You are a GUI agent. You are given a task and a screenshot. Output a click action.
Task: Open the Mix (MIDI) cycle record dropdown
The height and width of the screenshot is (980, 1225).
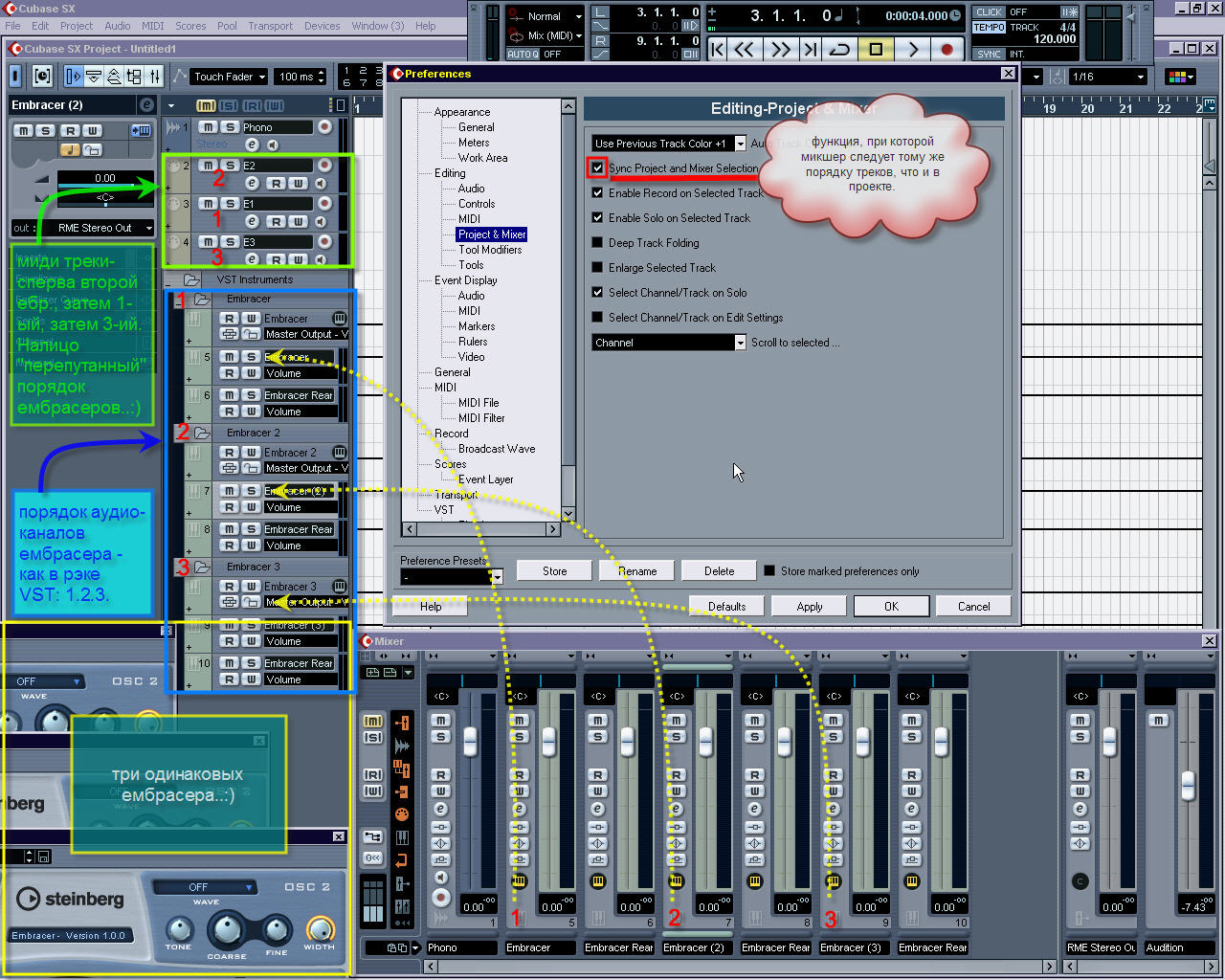point(546,35)
